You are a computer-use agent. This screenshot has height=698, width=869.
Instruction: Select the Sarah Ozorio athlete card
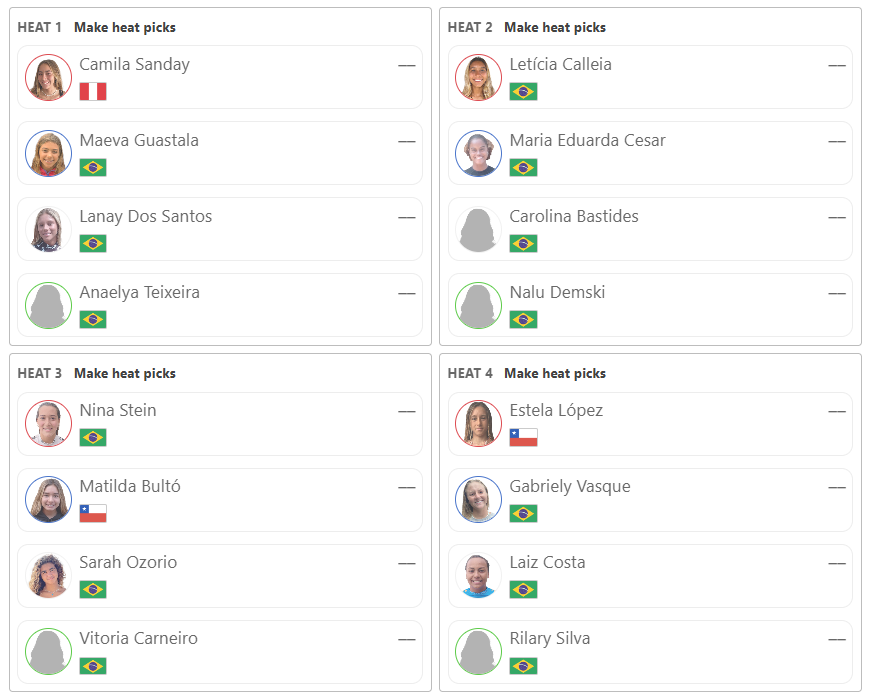(220, 576)
